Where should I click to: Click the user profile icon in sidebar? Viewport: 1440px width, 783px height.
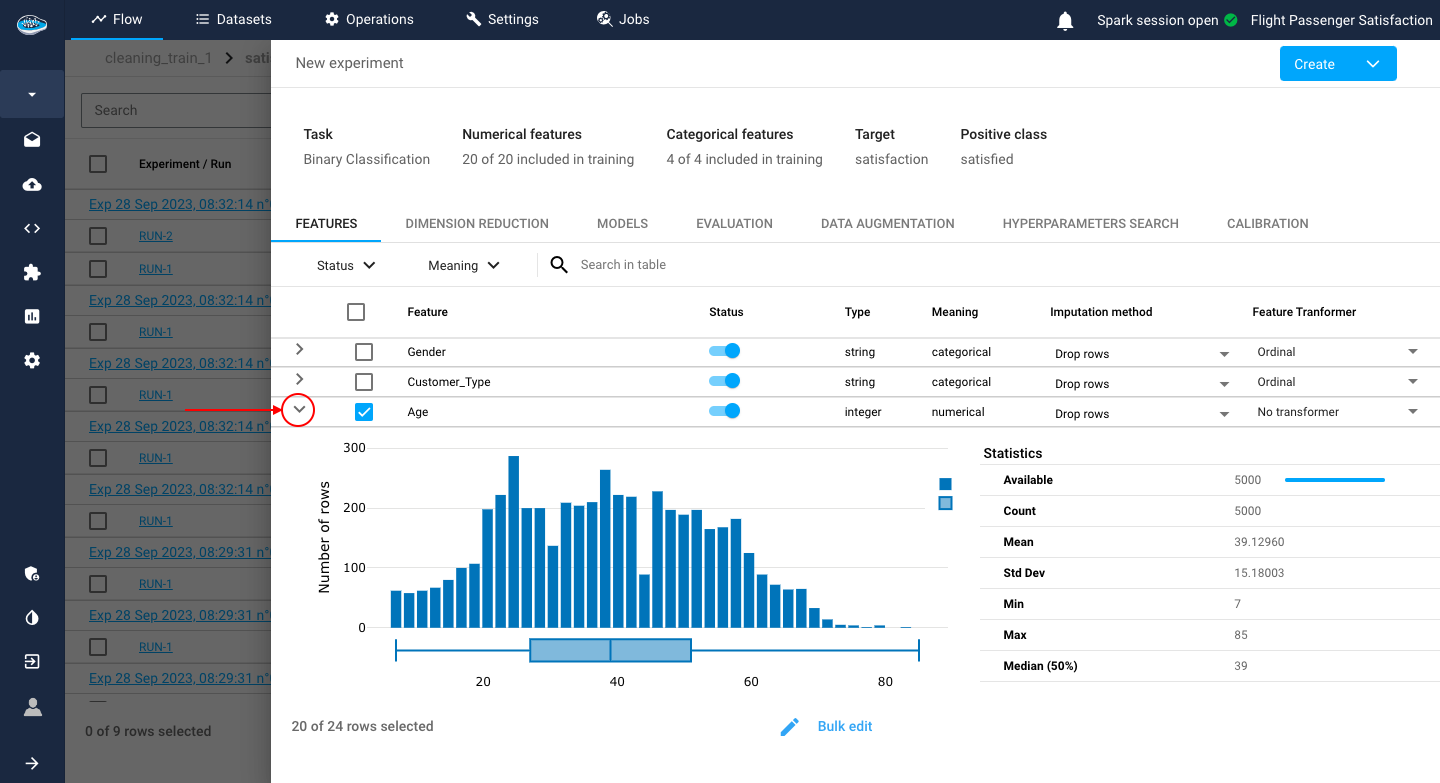32,707
